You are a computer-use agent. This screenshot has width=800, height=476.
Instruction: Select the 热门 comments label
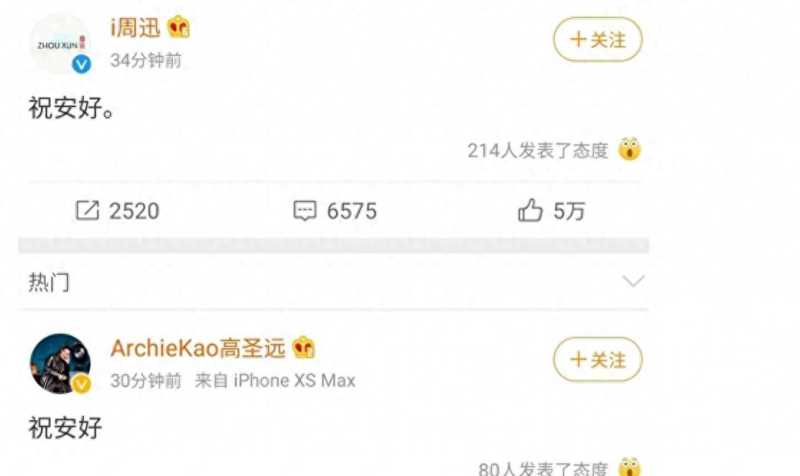click(49, 282)
